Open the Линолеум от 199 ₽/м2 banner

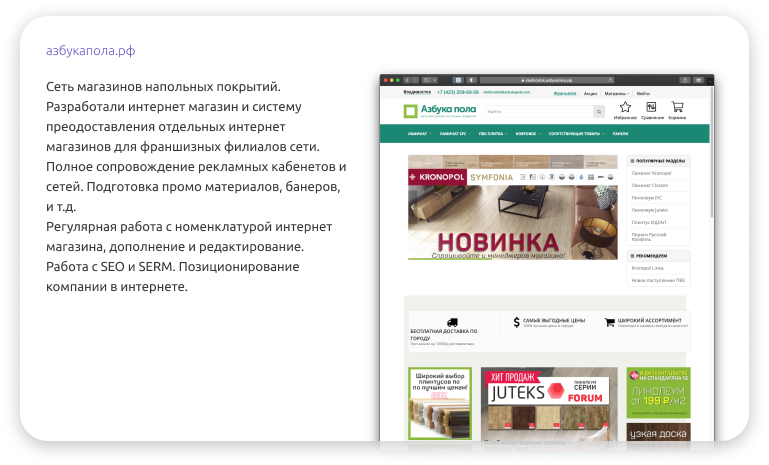point(658,392)
